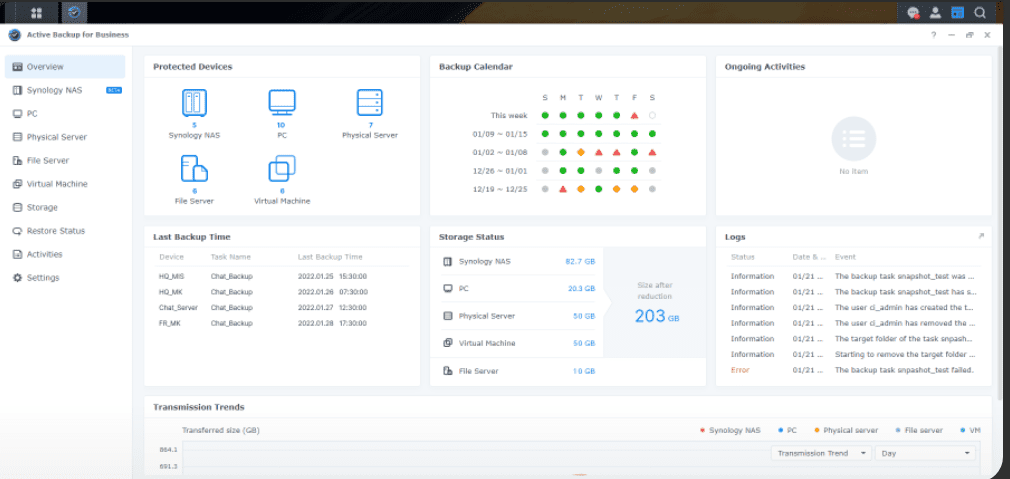Open DSM notifications chat icon
The height and width of the screenshot is (479, 1010).
point(913,12)
